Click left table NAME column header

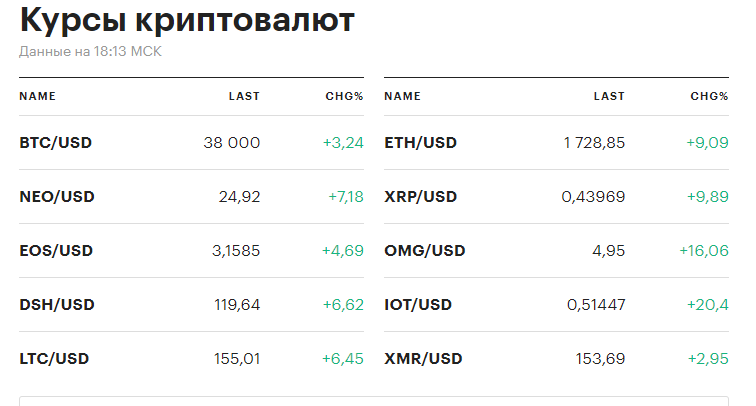click(x=37, y=97)
